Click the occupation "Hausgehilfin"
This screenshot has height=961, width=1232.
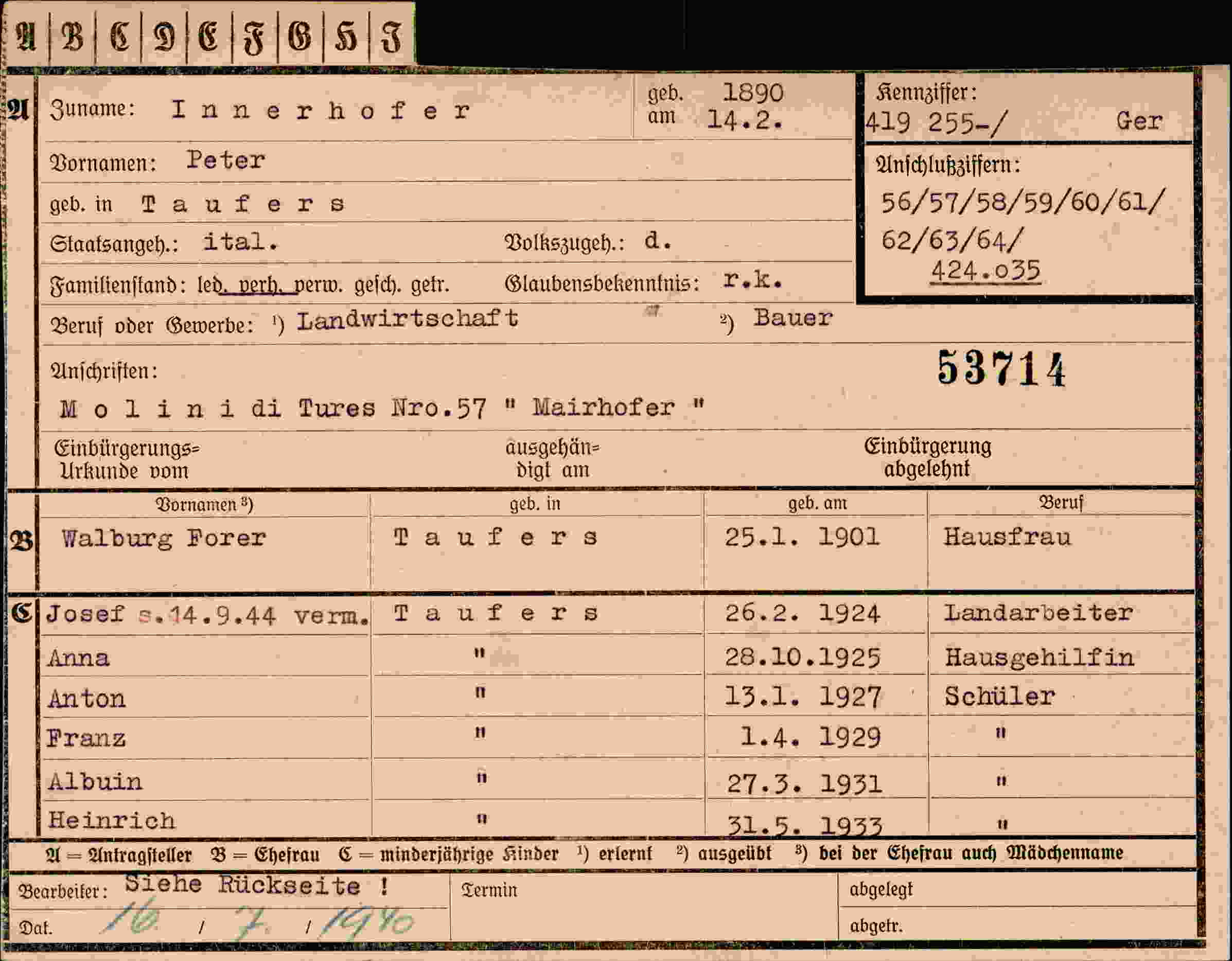coord(1040,657)
